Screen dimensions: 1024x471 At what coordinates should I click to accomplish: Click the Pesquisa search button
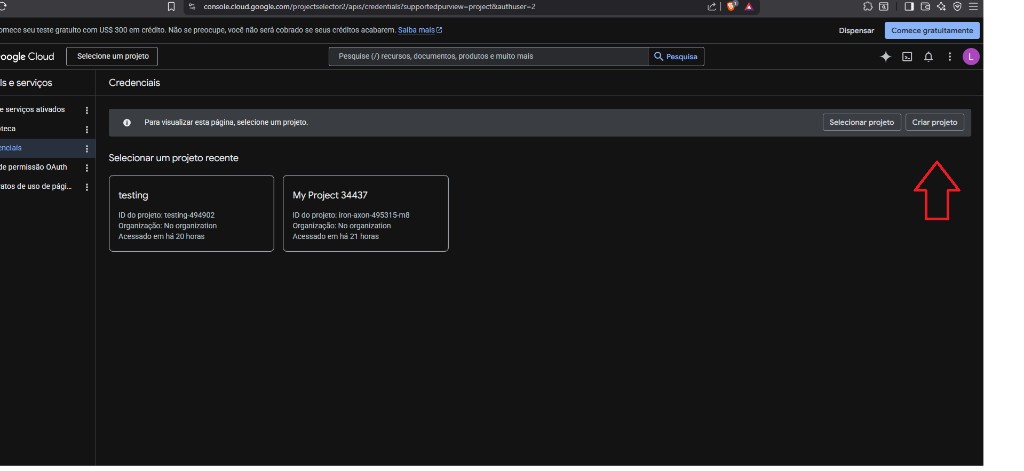[x=676, y=57]
